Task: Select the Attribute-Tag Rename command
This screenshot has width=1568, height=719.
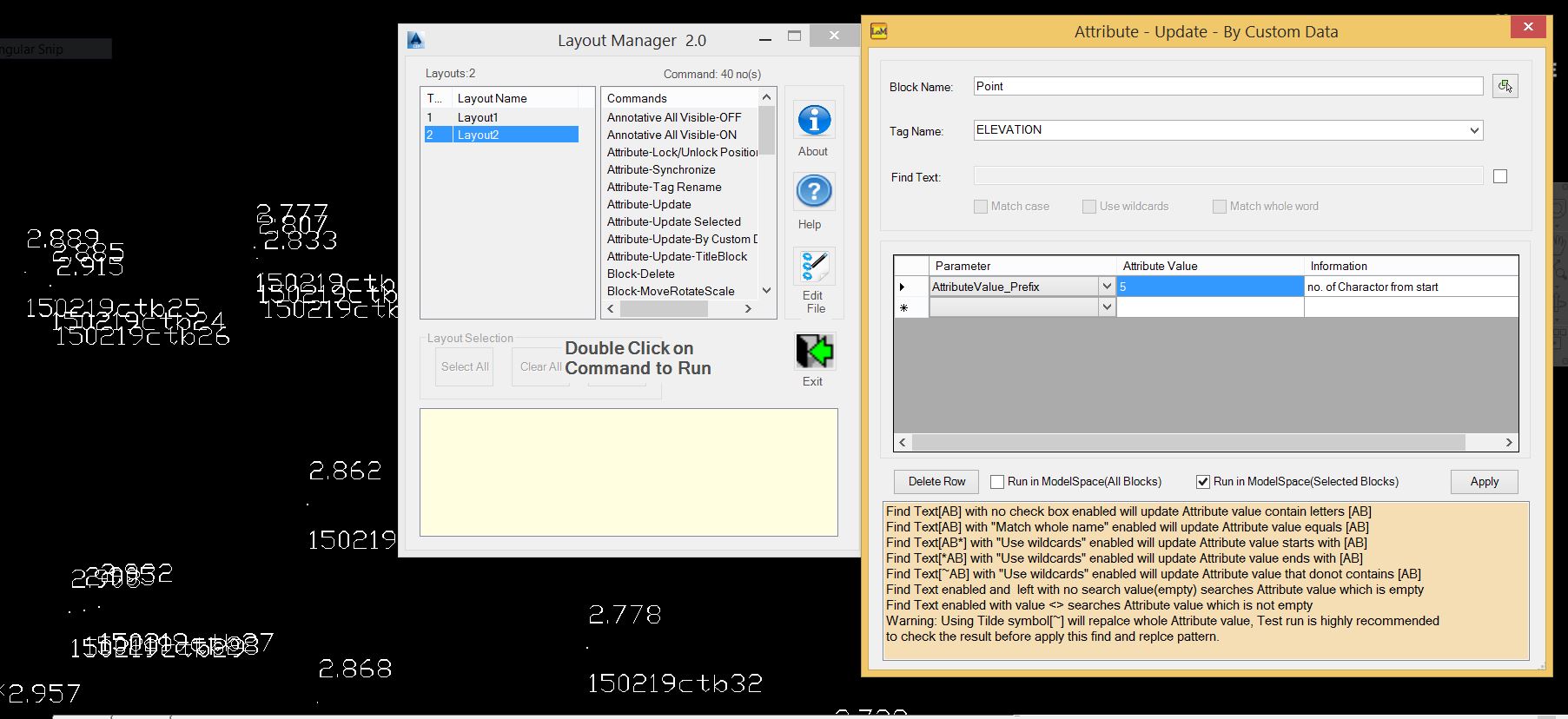Action: click(664, 187)
